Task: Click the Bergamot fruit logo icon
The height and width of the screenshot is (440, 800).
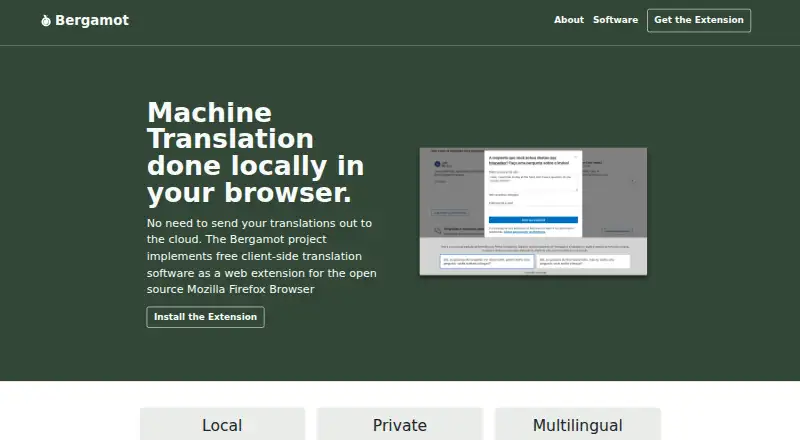Action: click(46, 20)
